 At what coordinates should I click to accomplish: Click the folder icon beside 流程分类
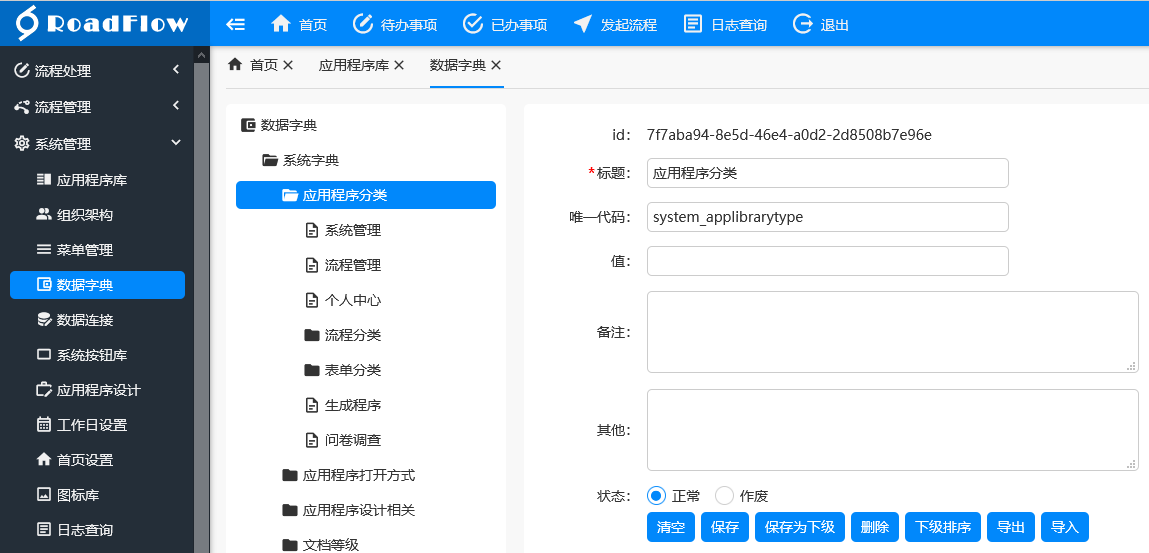pos(312,335)
